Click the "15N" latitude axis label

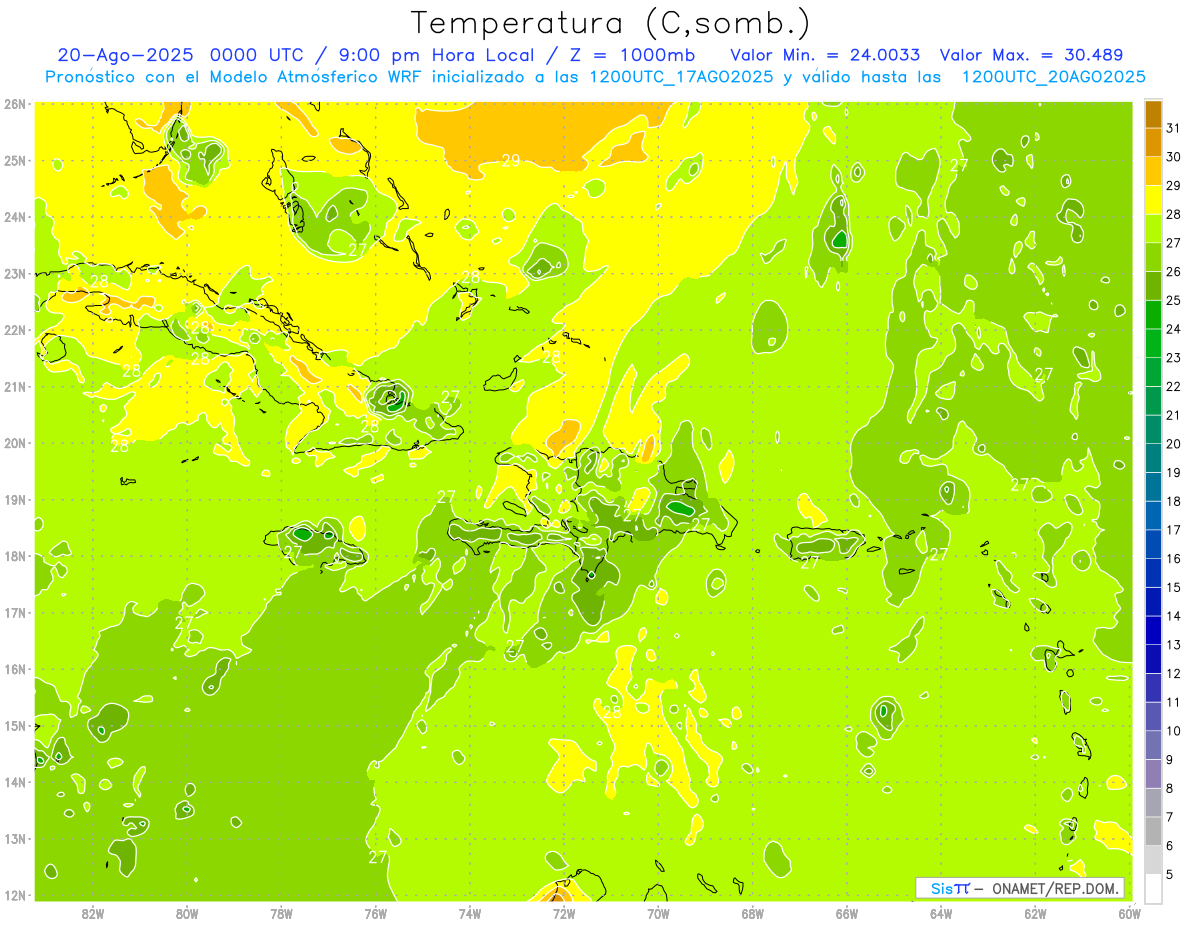(x=15, y=725)
